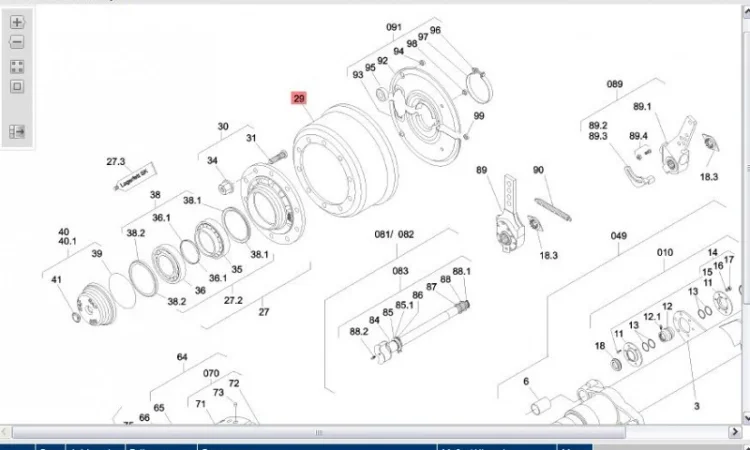
Task: Select callout 010 on the right assembly
Action: (x=665, y=253)
